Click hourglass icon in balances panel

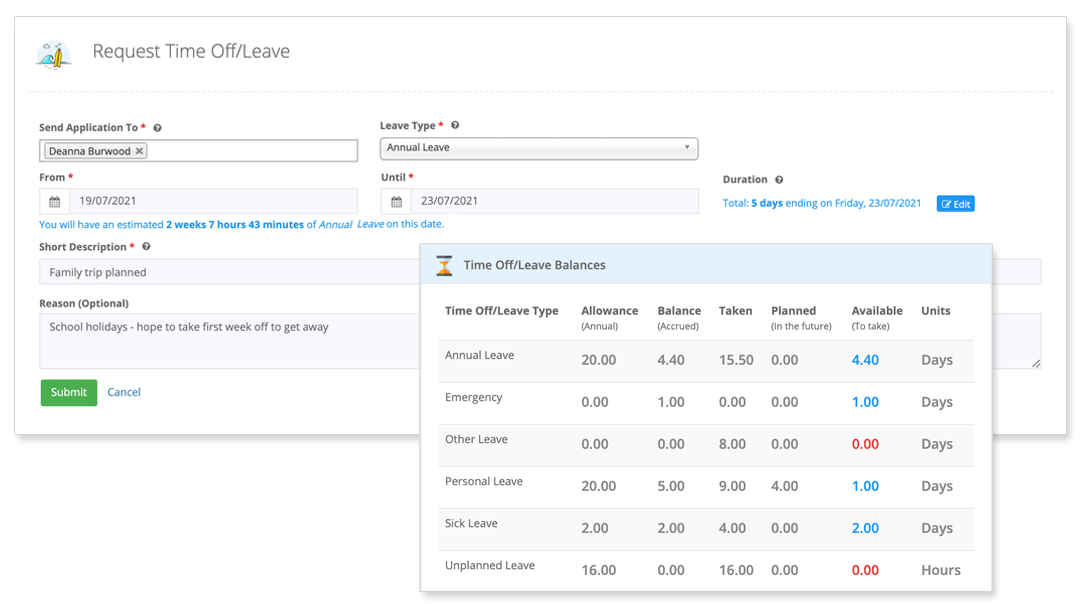[444, 266]
